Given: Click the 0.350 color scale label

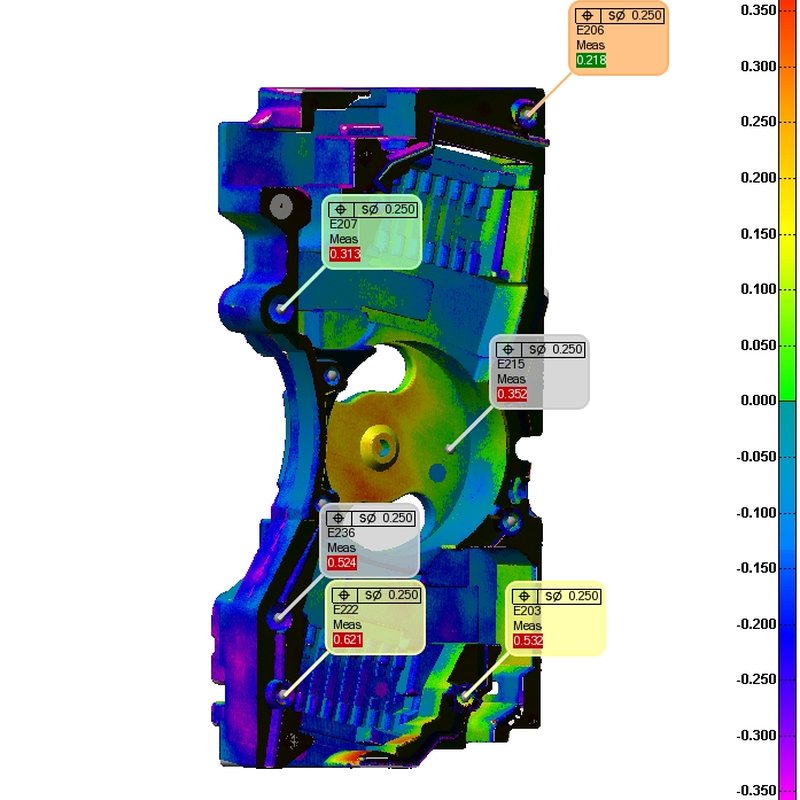Looking at the screenshot, I should coord(758,10).
